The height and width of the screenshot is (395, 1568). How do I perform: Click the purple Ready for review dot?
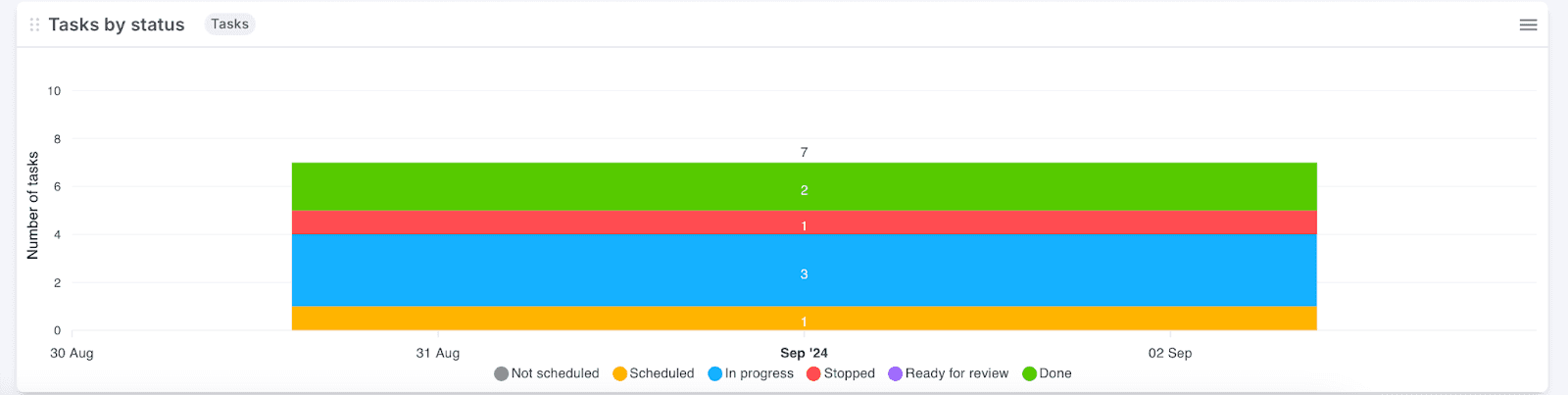point(895,373)
